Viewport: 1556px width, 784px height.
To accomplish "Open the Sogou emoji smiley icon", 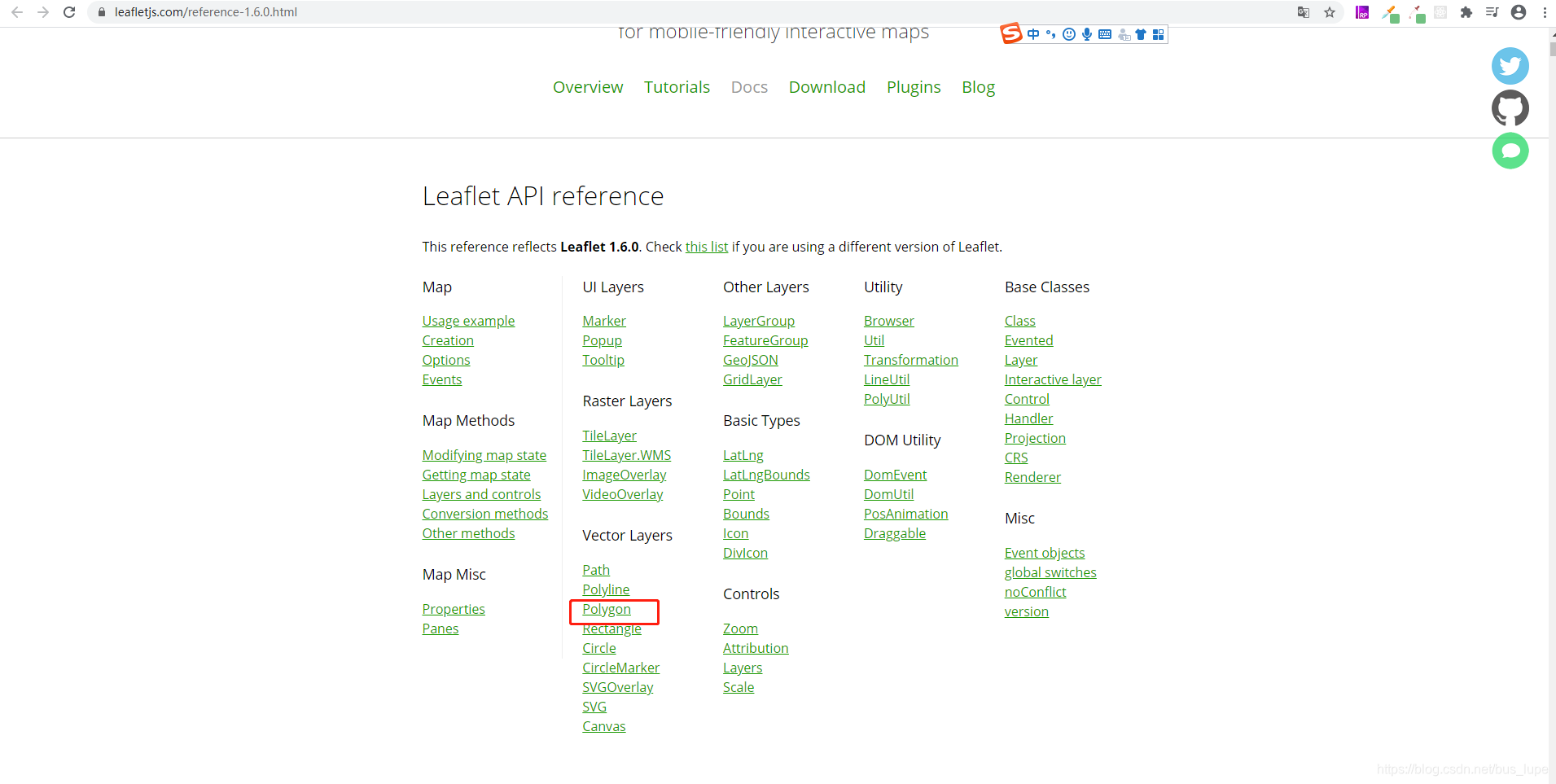I will 1069,34.
